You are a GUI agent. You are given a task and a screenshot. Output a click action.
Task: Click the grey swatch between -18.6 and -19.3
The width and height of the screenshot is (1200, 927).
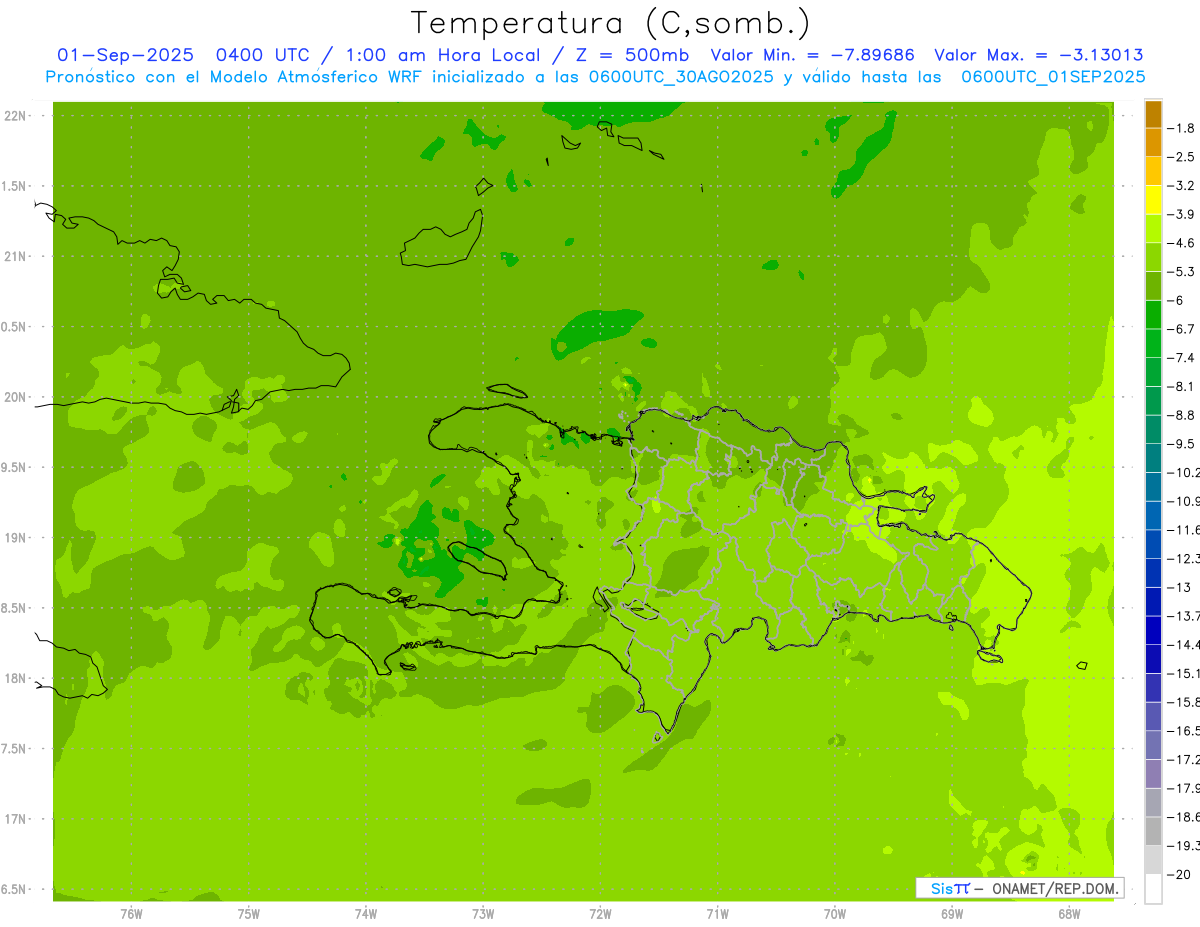1153,831
